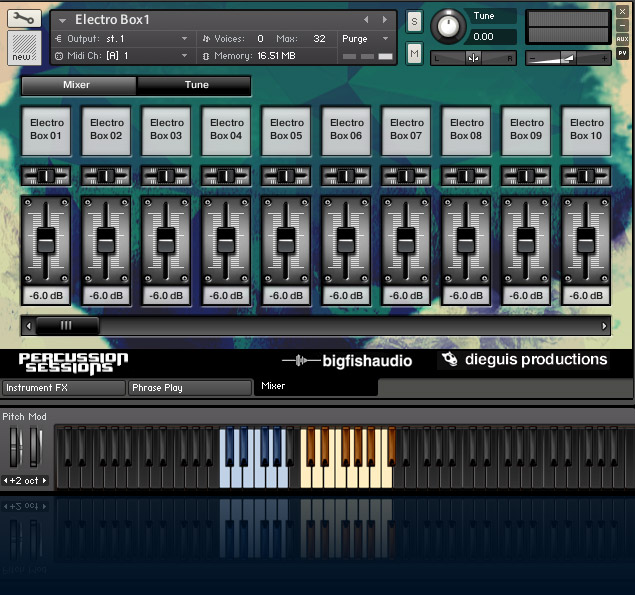Image resolution: width=635 pixels, height=595 pixels.
Task: Select the Electro Box 10 pad
Action: (586, 130)
